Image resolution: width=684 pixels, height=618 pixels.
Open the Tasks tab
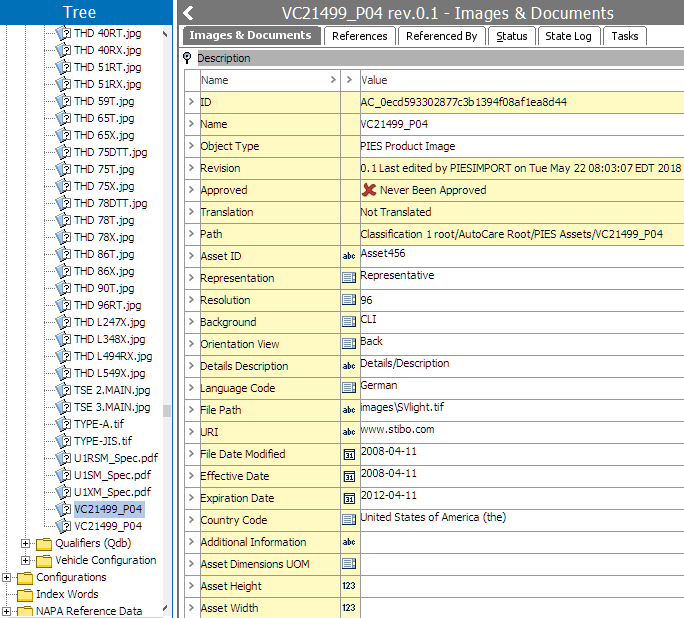[624, 36]
